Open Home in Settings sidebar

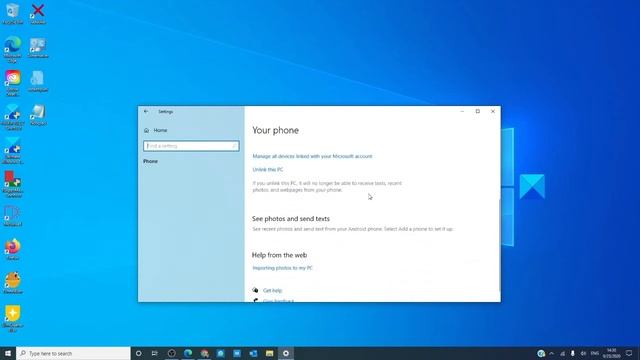point(156,130)
